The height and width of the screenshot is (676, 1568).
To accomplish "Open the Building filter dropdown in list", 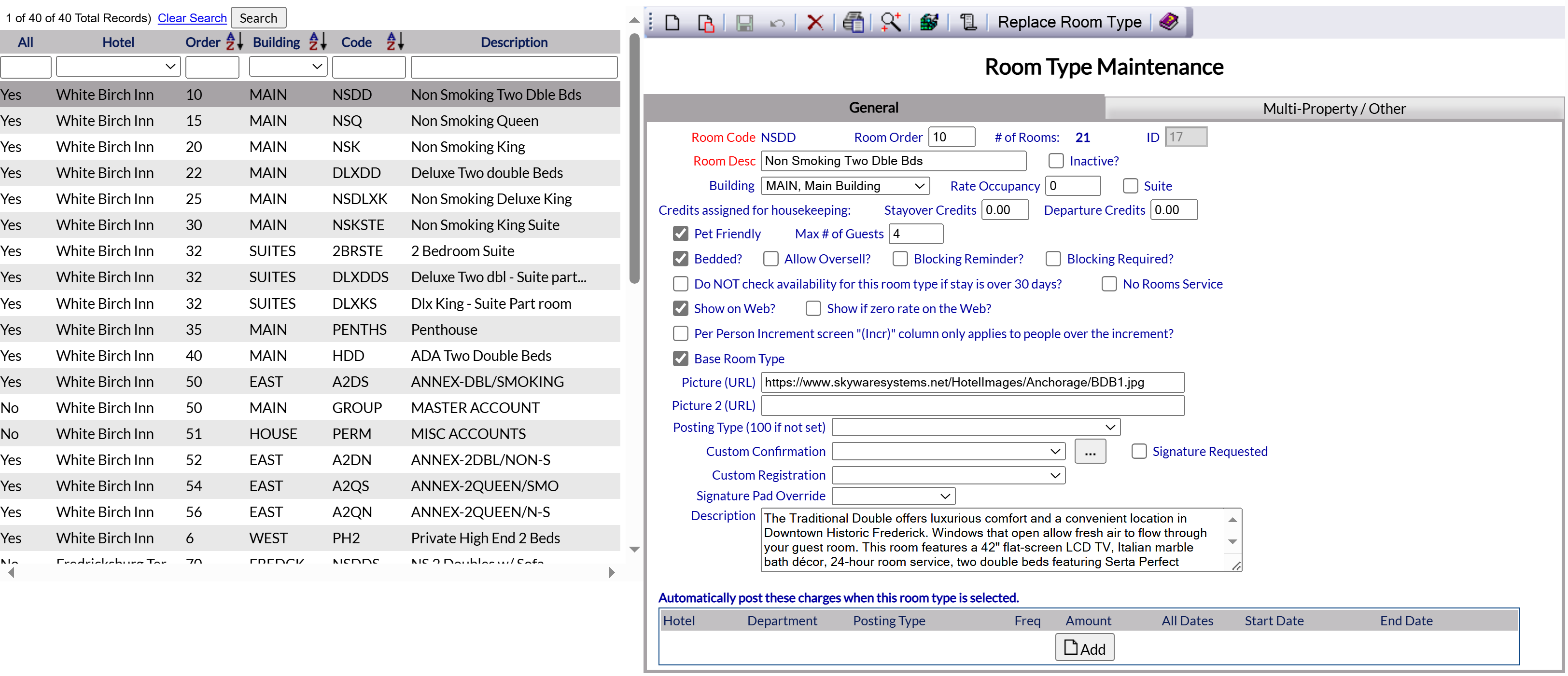I will [x=288, y=66].
